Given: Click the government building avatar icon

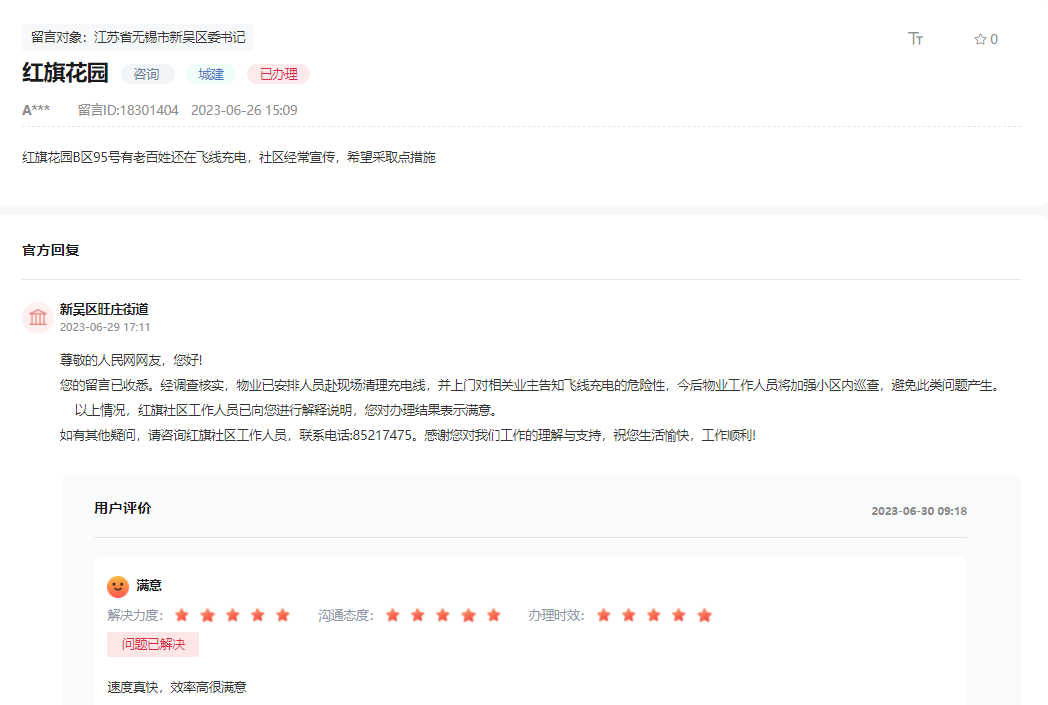Looking at the screenshot, I should tap(38, 317).
